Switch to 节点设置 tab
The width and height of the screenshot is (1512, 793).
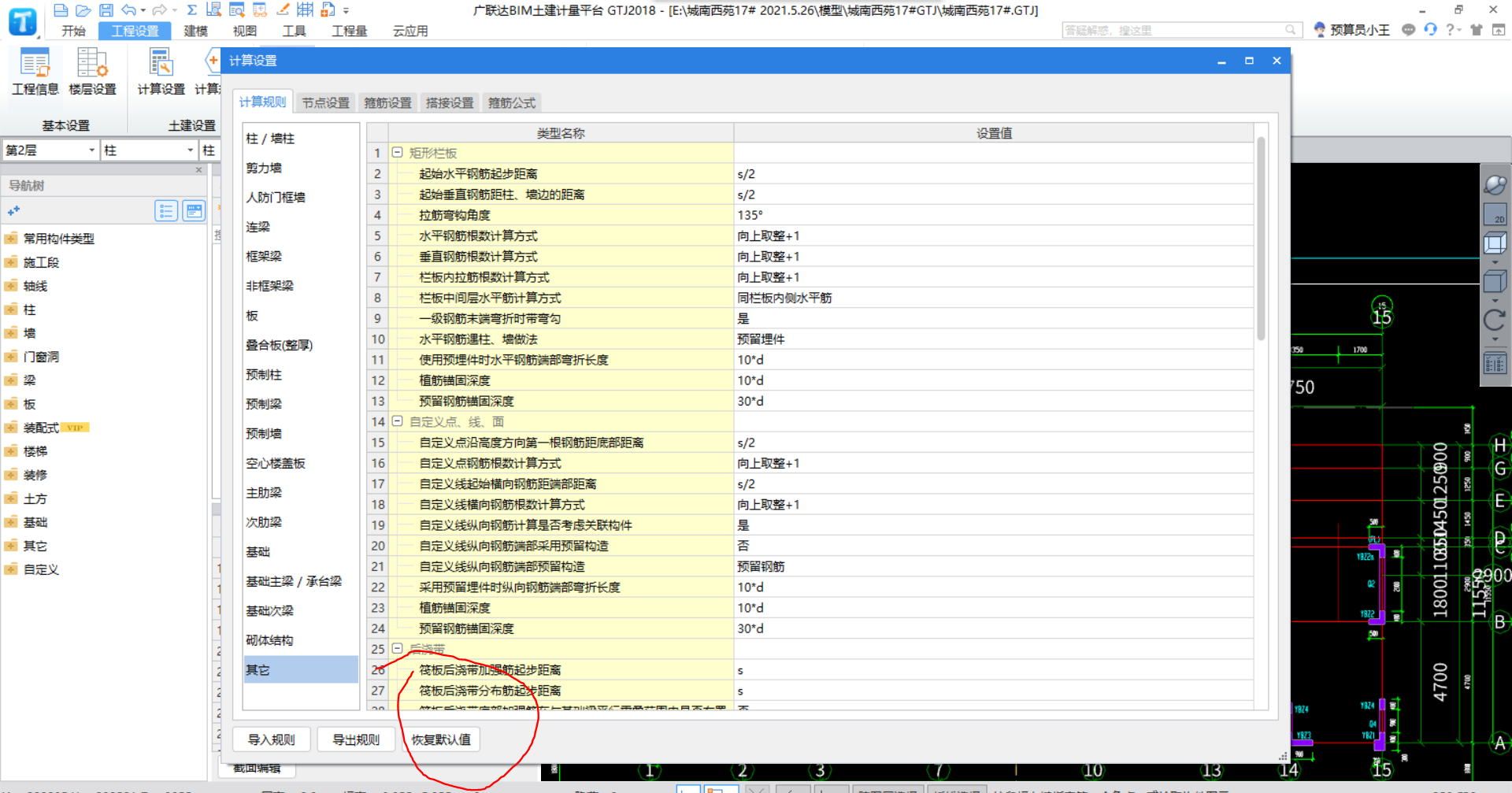[325, 102]
